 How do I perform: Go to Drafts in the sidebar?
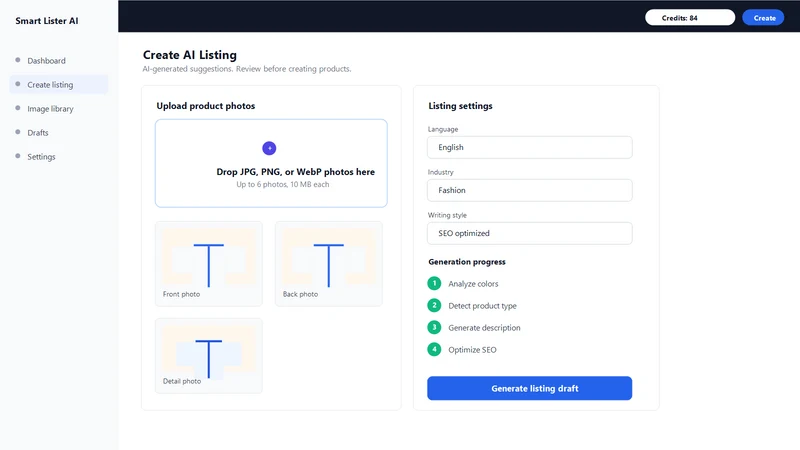click(x=58, y=133)
